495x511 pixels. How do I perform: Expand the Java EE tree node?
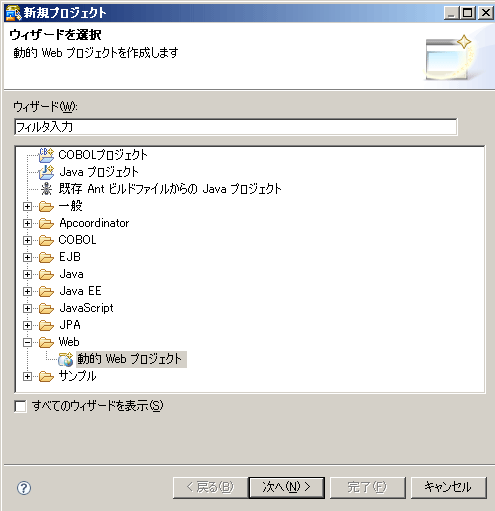tap(27, 292)
